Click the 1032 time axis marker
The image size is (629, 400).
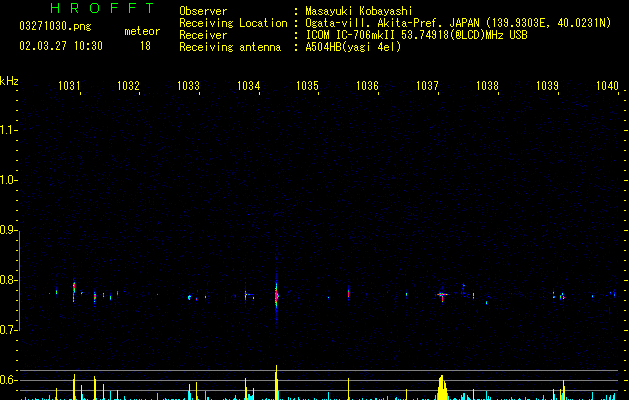[128, 86]
